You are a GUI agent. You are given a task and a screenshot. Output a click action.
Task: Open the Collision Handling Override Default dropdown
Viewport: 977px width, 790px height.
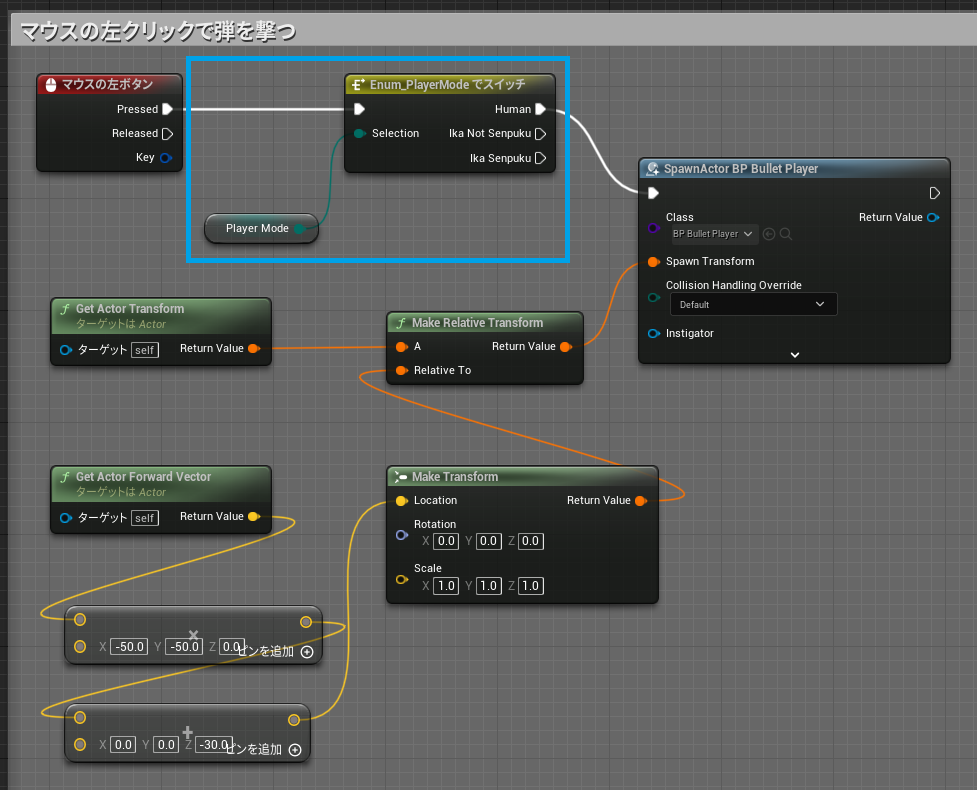(753, 304)
